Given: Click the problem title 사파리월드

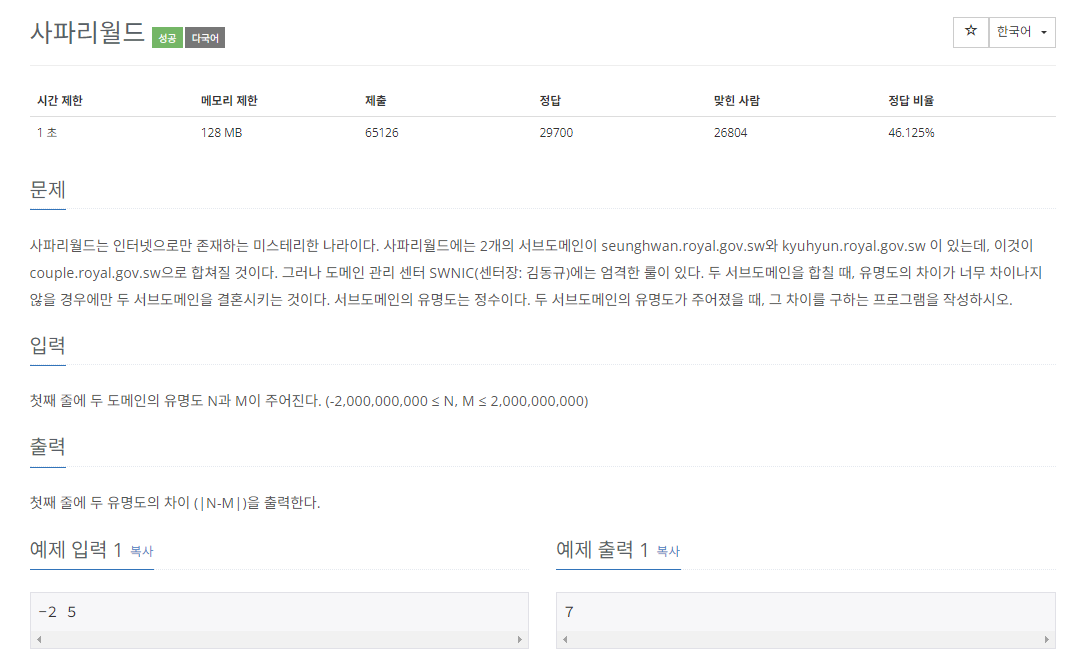Looking at the screenshot, I should [x=87, y=32].
